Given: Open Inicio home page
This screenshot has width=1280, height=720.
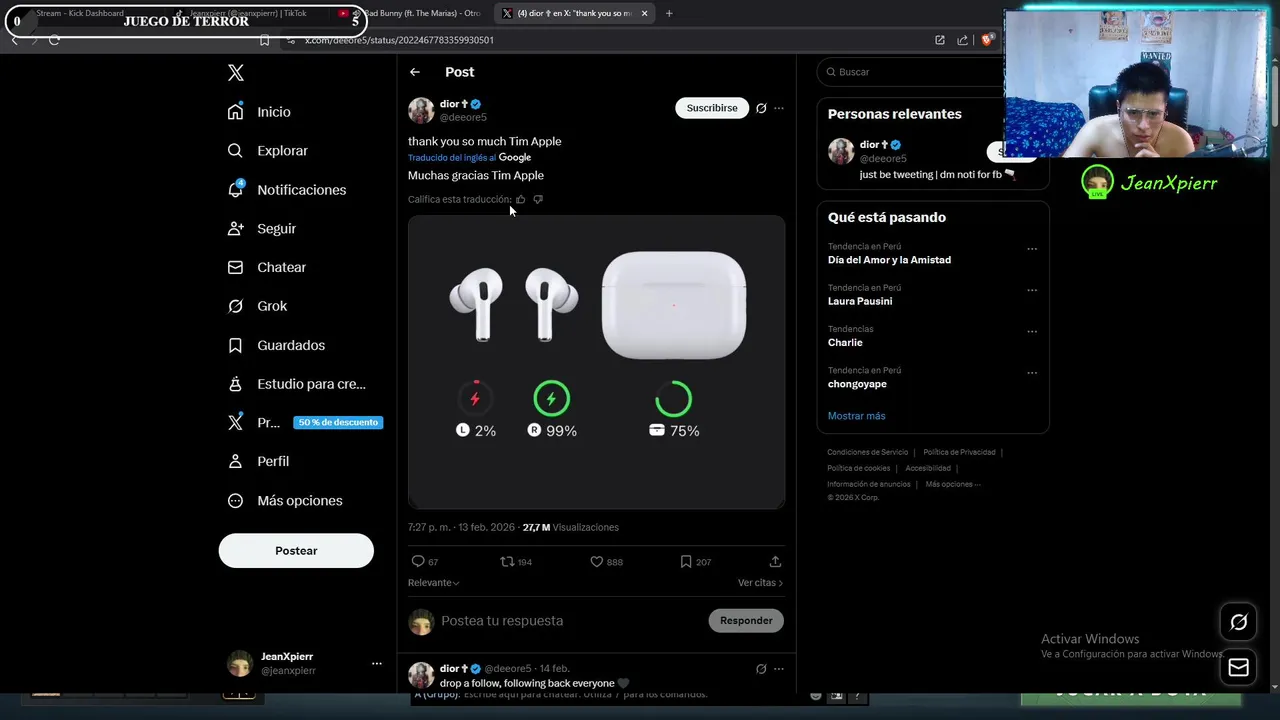Looking at the screenshot, I should [x=259, y=112].
